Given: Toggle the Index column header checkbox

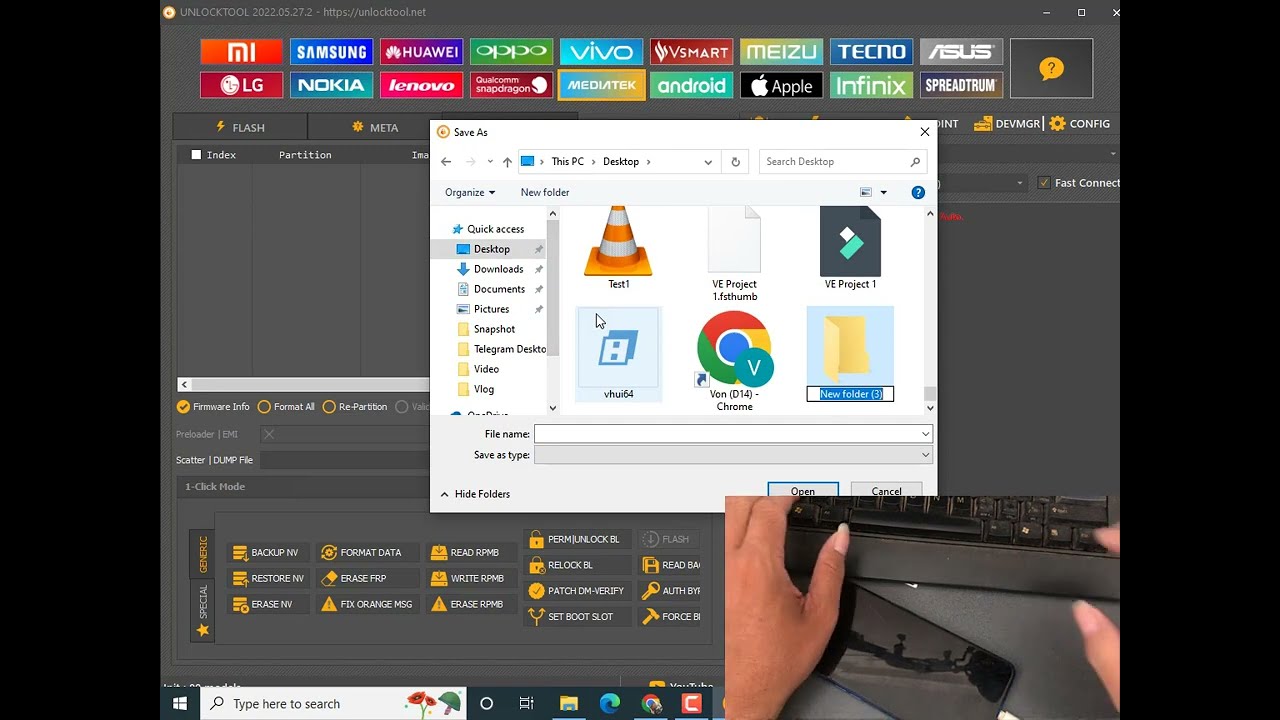Looking at the screenshot, I should click(x=196, y=155).
